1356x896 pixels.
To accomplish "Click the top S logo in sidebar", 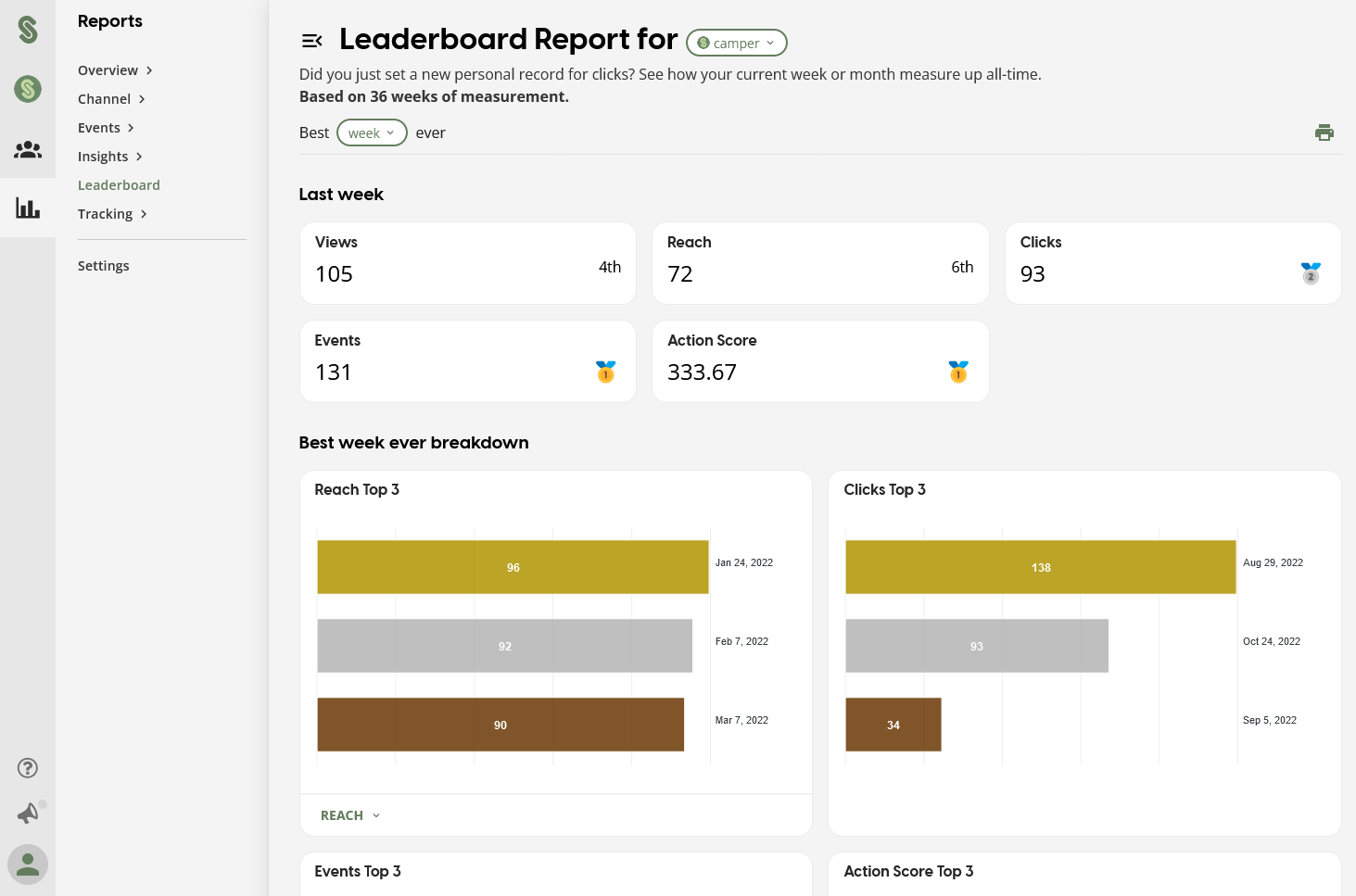I will [x=28, y=29].
